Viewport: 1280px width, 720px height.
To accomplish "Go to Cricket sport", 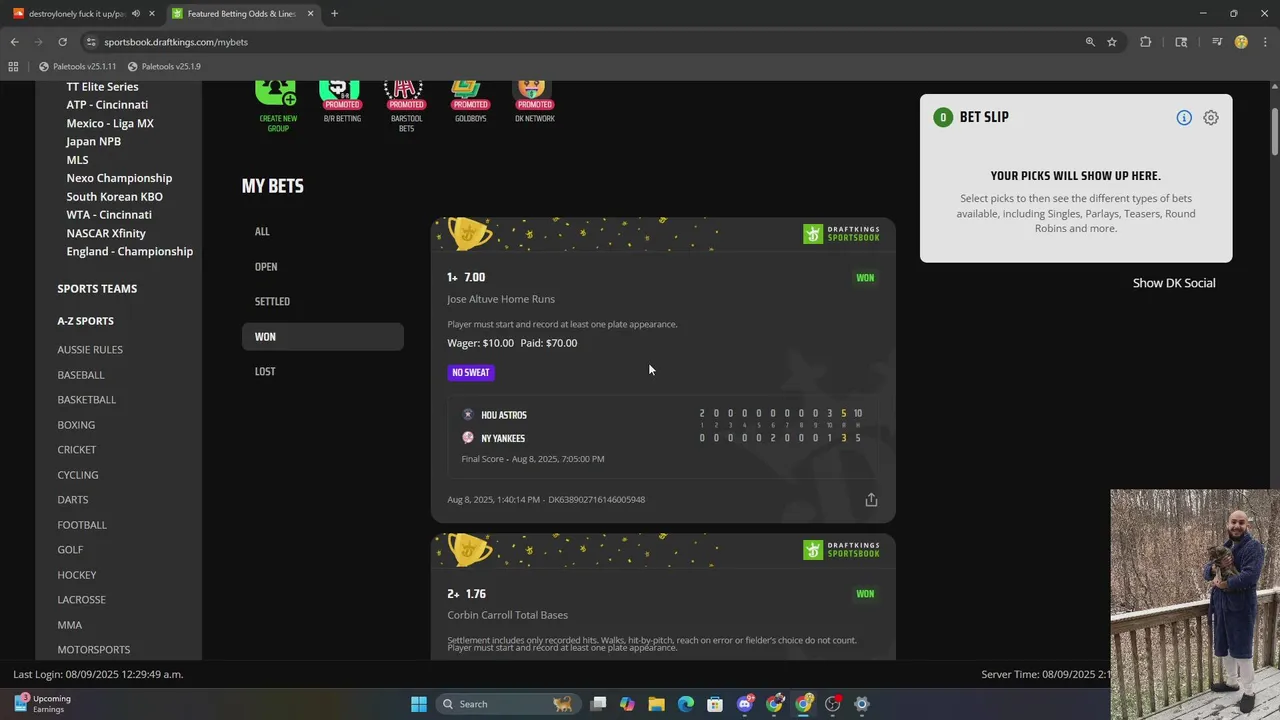I will click(x=77, y=449).
